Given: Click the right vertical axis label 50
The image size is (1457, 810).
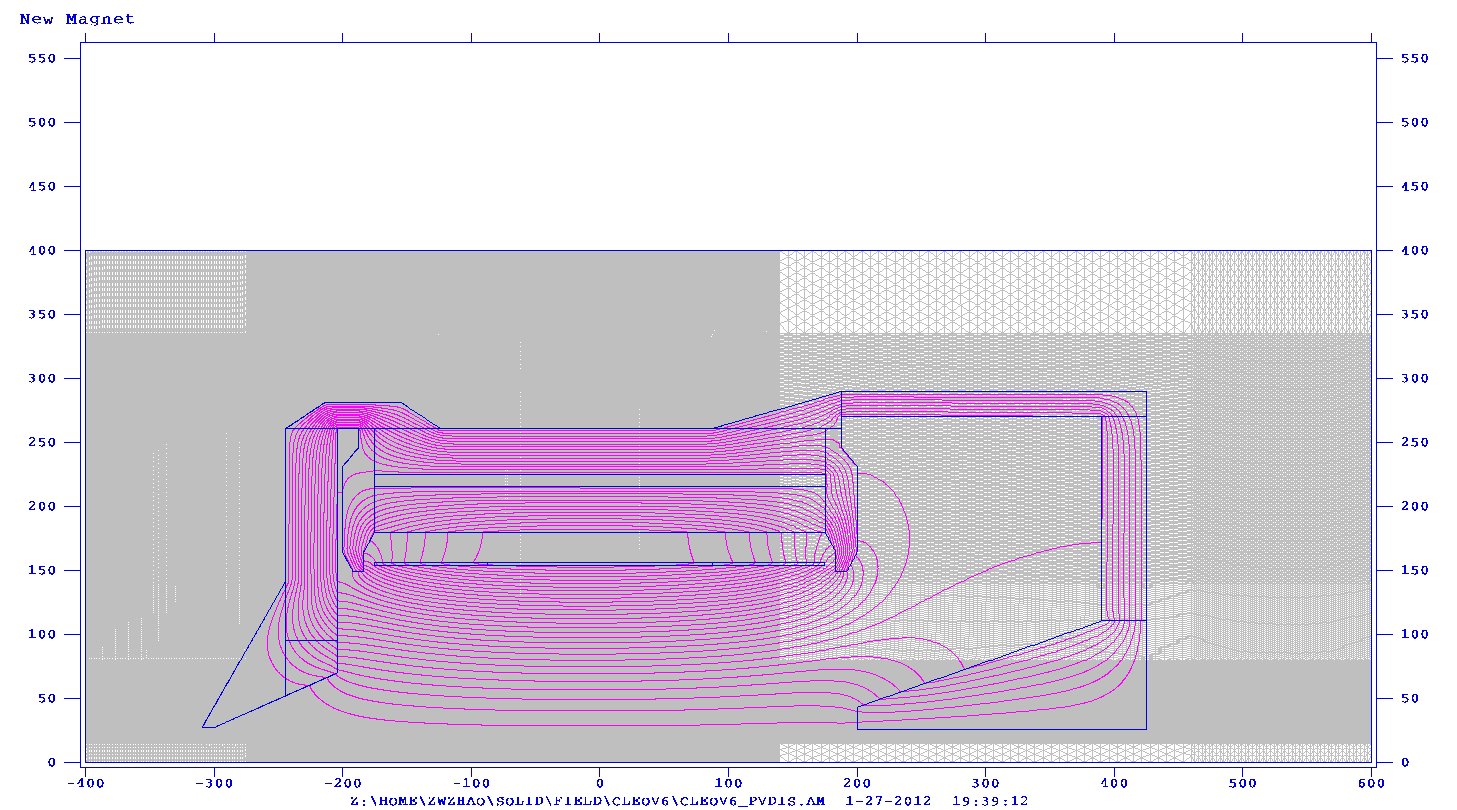Looking at the screenshot, I should point(1408,698).
